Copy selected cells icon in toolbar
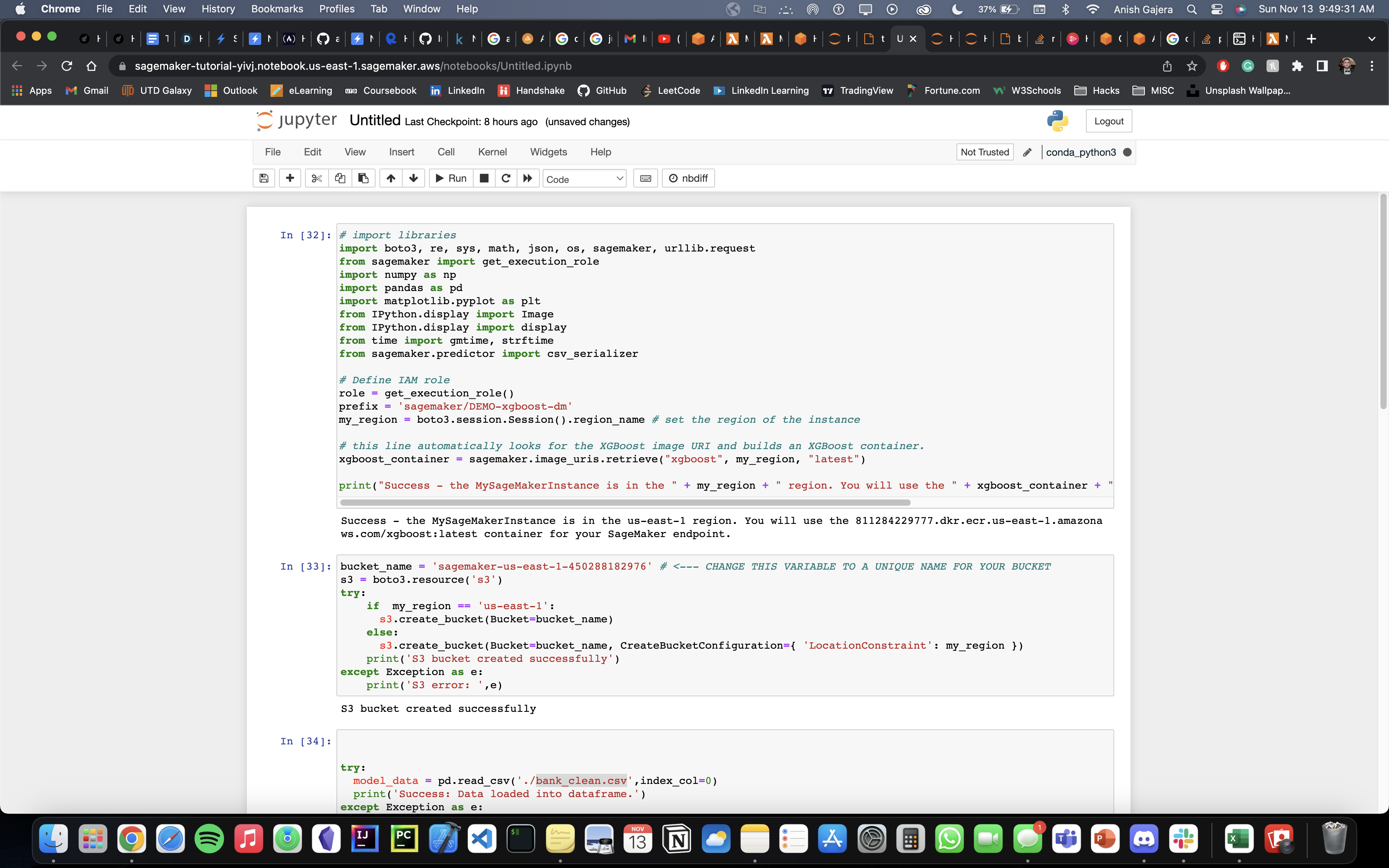 (340, 179)
